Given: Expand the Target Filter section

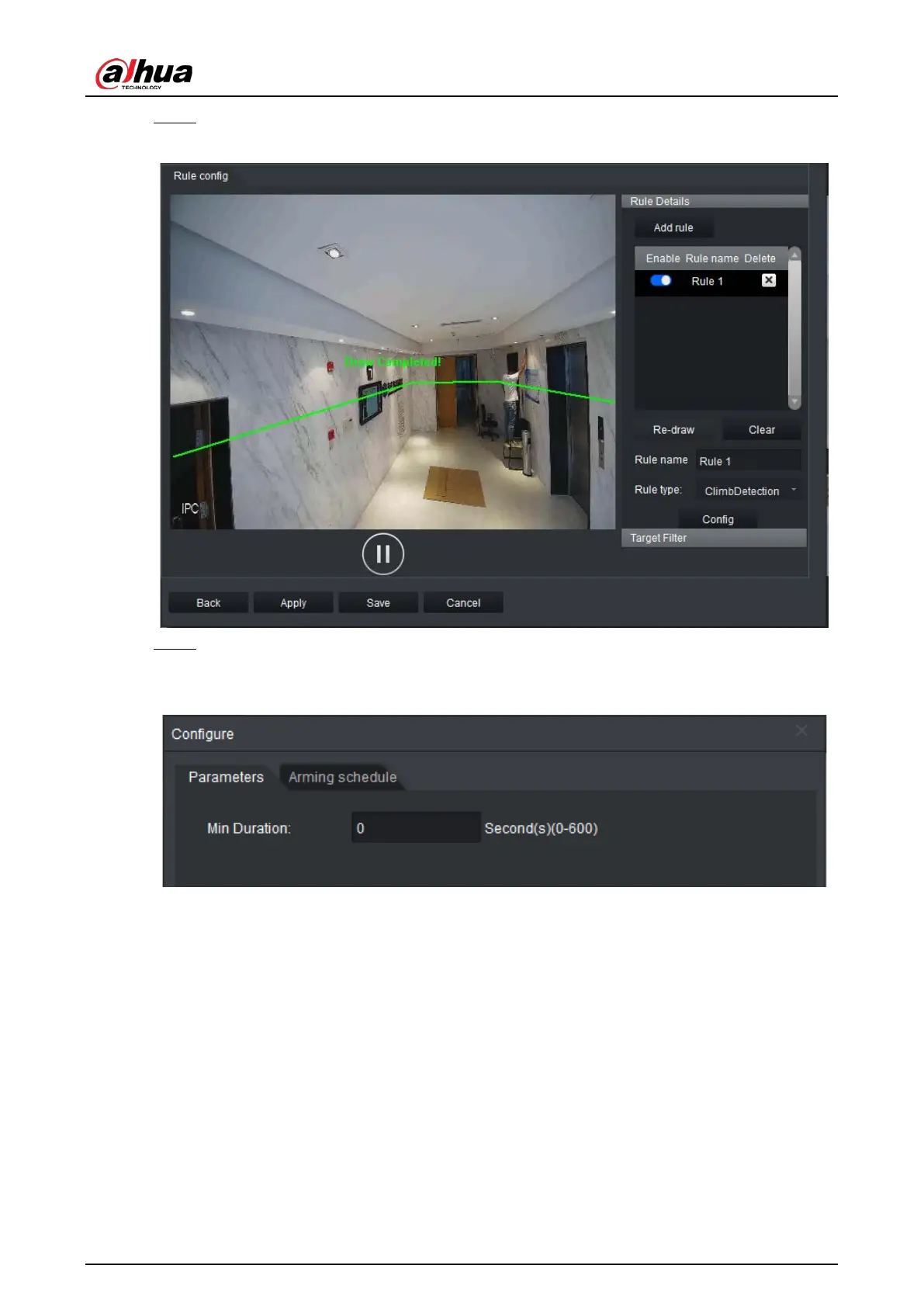Looking at the screenshot, I should click(713, 538).
